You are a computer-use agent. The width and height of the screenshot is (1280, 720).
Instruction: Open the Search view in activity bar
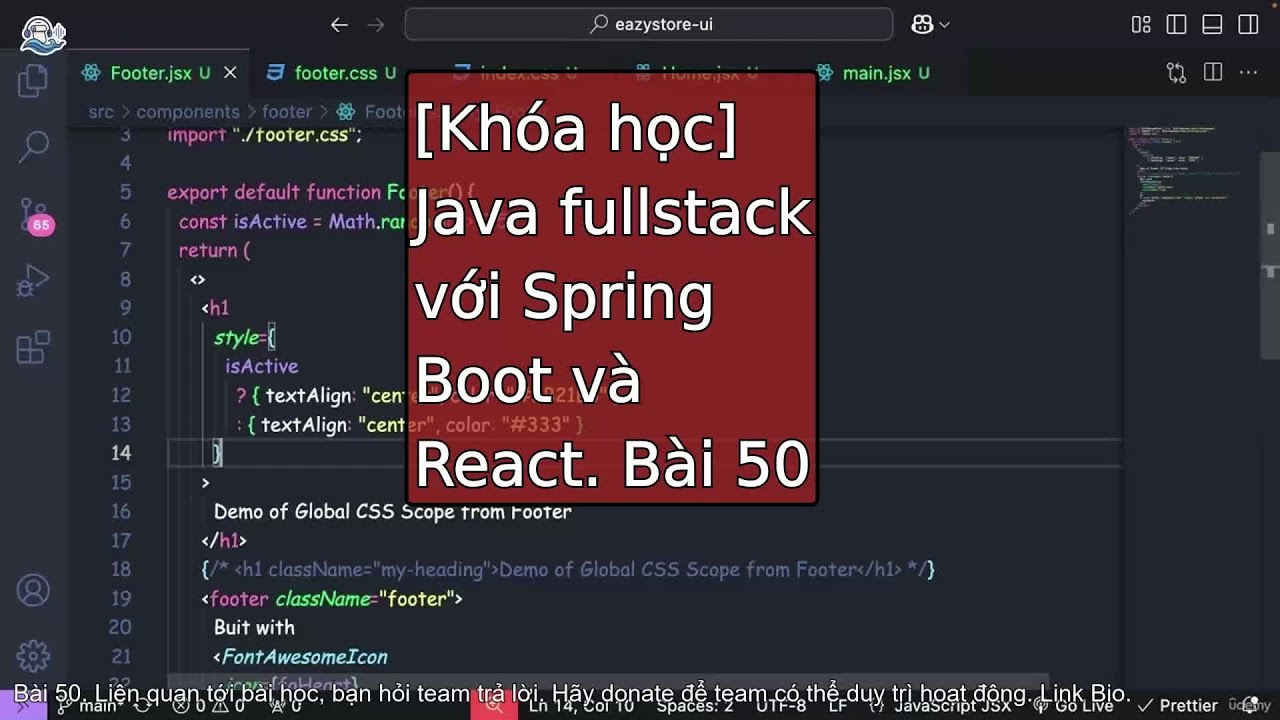(x=33, y=147)
